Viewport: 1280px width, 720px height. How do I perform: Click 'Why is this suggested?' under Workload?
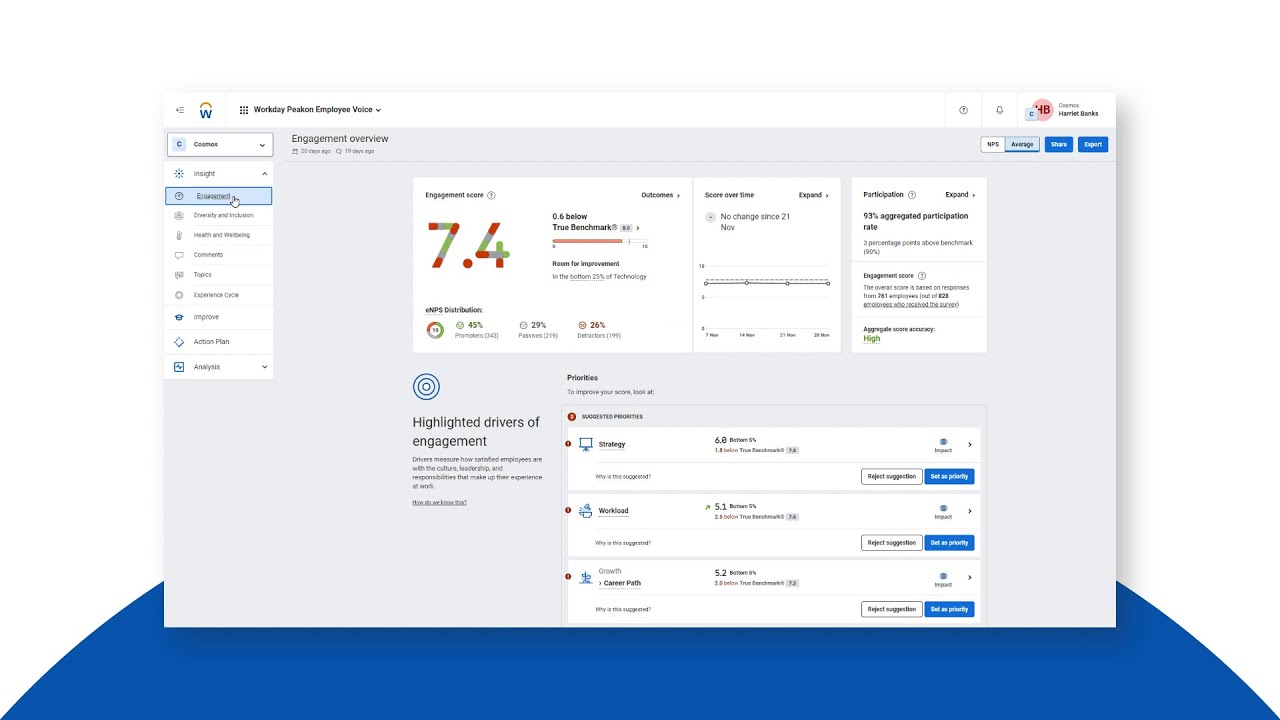[x=623, y=543]
